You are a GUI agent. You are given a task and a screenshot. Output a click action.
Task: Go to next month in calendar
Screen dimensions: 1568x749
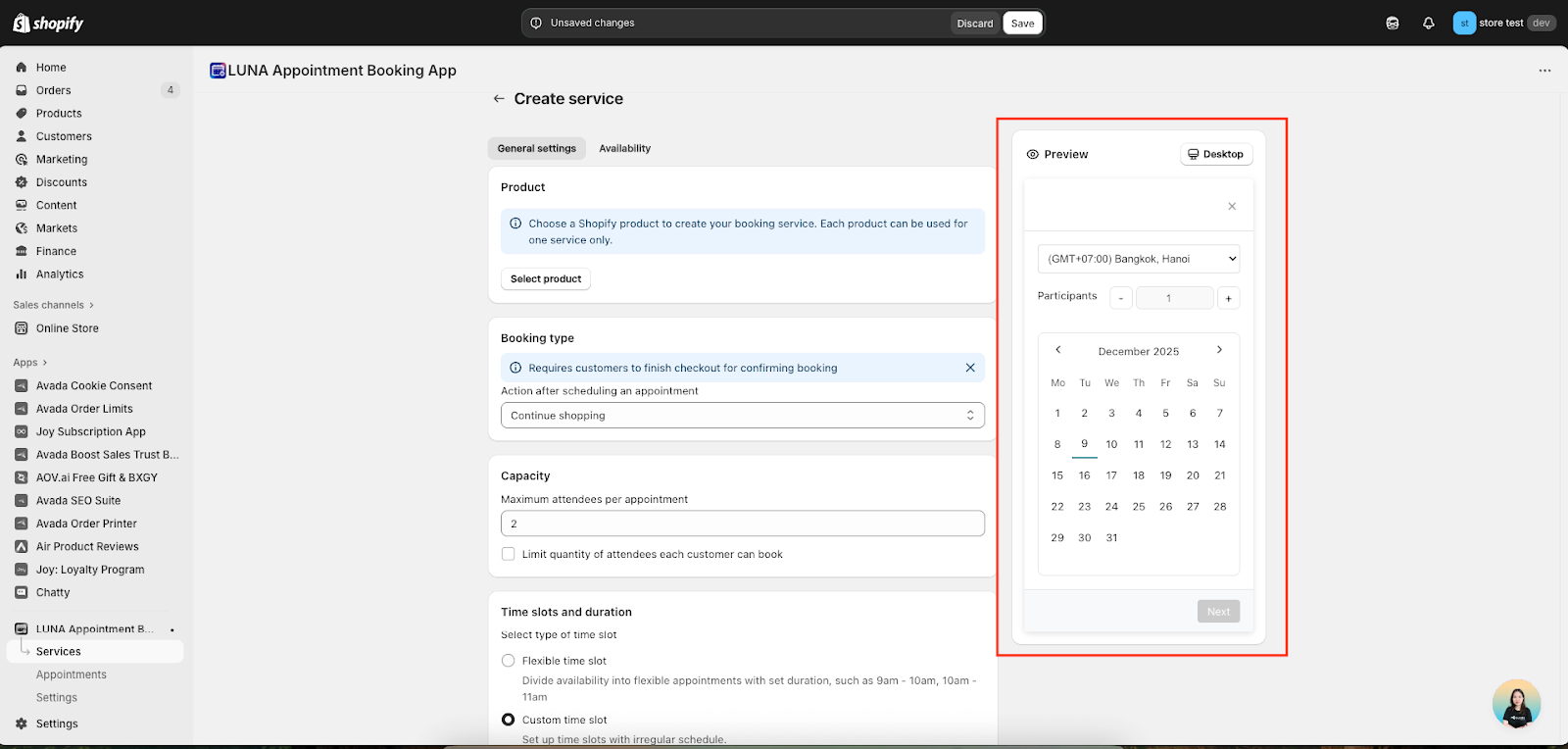click(1219, 350)
